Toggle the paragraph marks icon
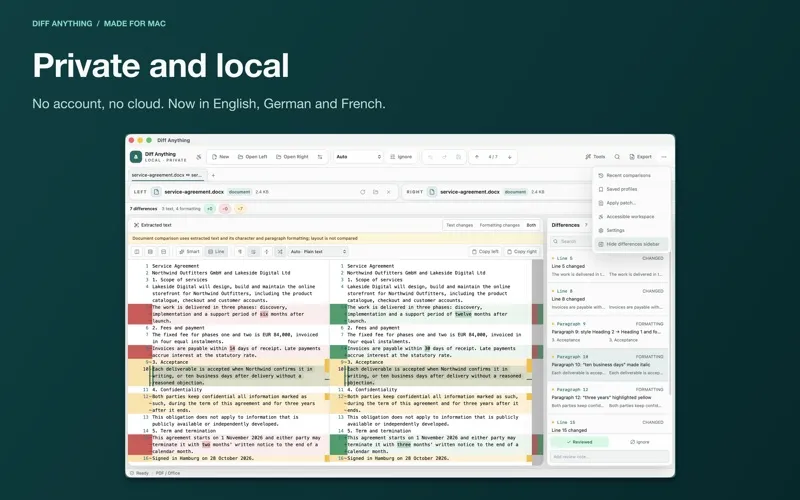This screenshot has width=800, height=500. tap(240, 252)
